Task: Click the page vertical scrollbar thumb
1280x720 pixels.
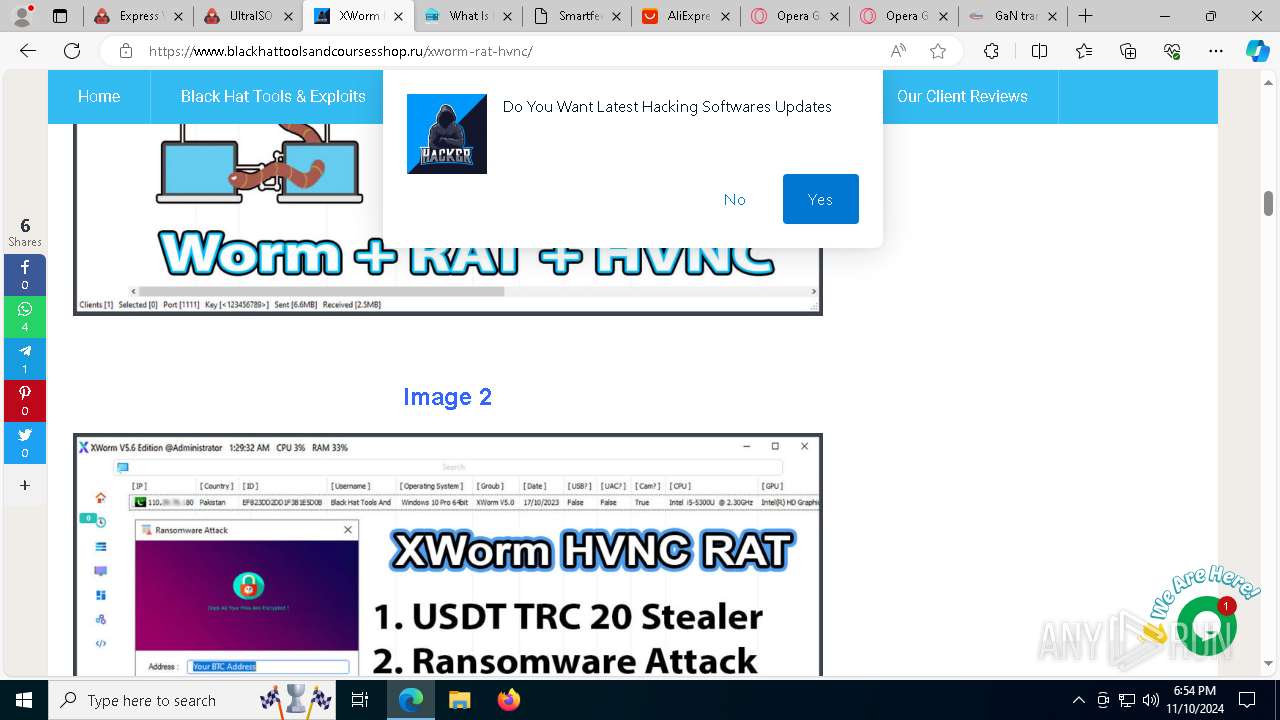Action: 1268,202
